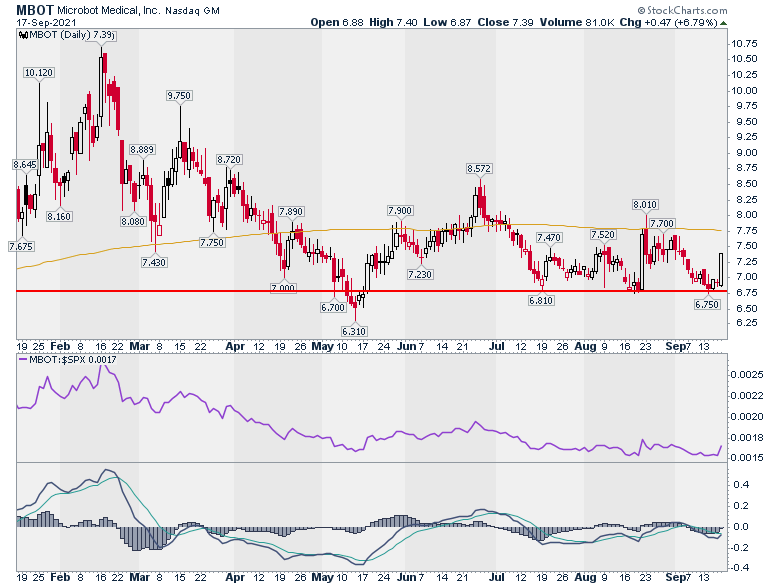This screenshot has width=780, height=586.
Task: Click the green up-arrow change indicator
Action: pyautogui.click(x=723, y=23)
